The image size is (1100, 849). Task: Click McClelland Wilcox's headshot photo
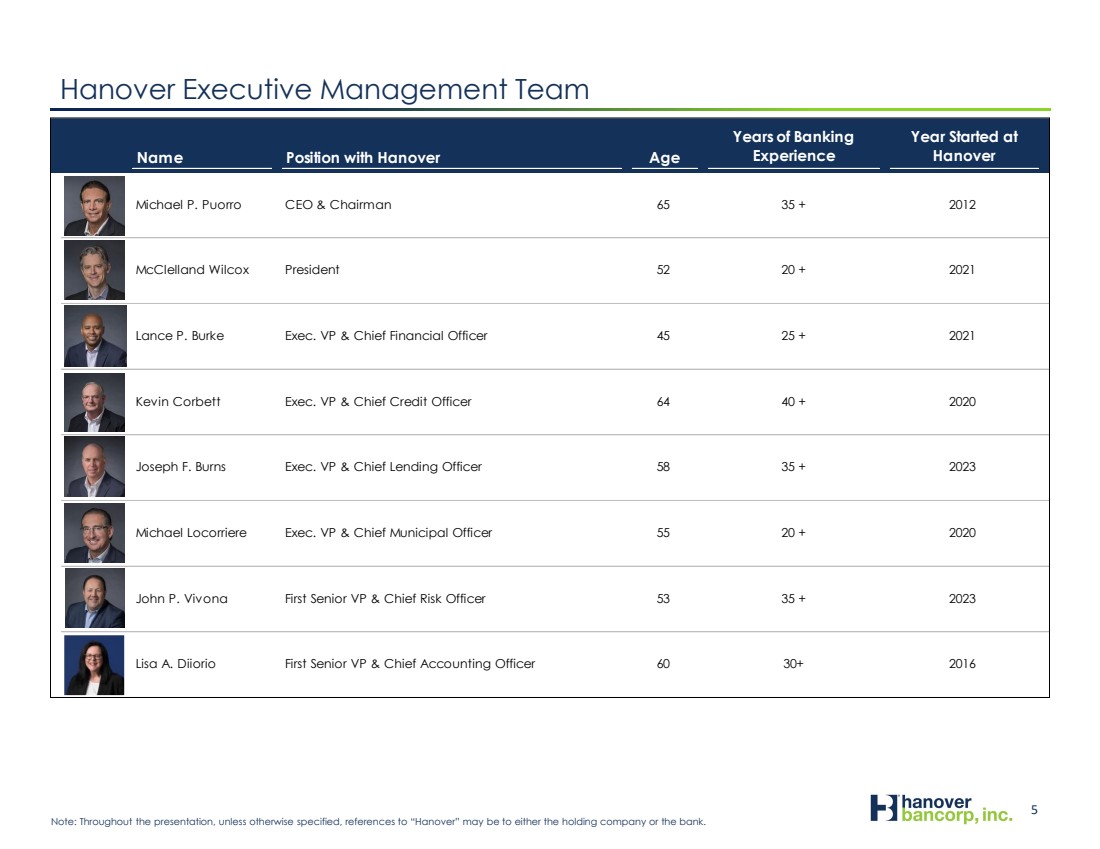95,270
